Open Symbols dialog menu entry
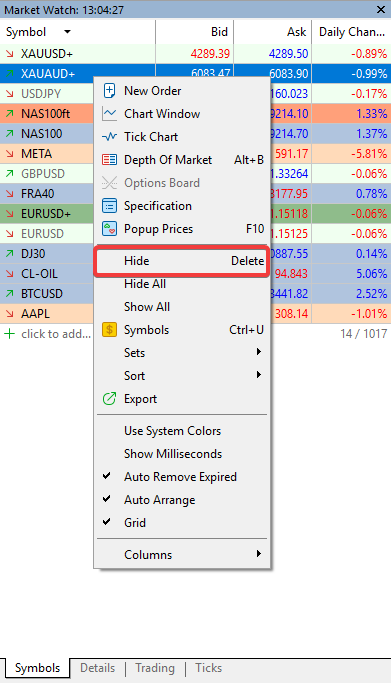Viewport: 391px width, 683px height. point(182,330)
